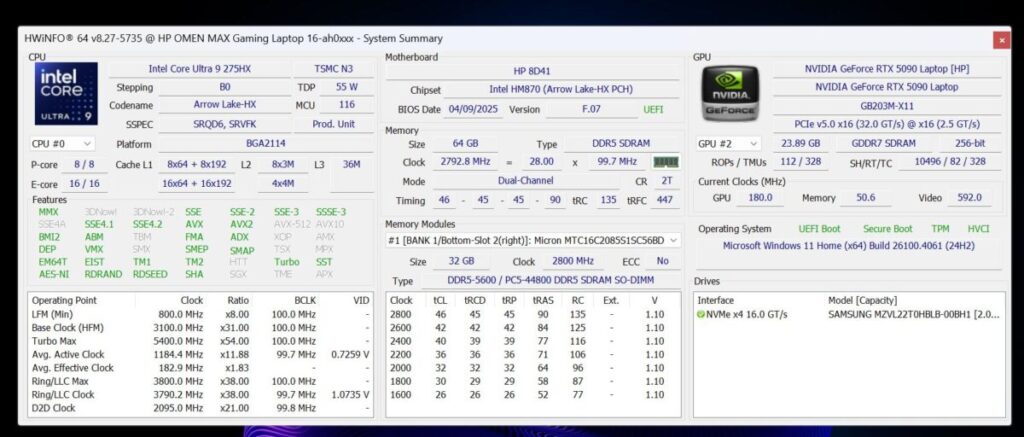The width and height of the screenshot is (1024, 437).
Task: Click the DDR5 SDRAM type field
Action: [621, 144]
